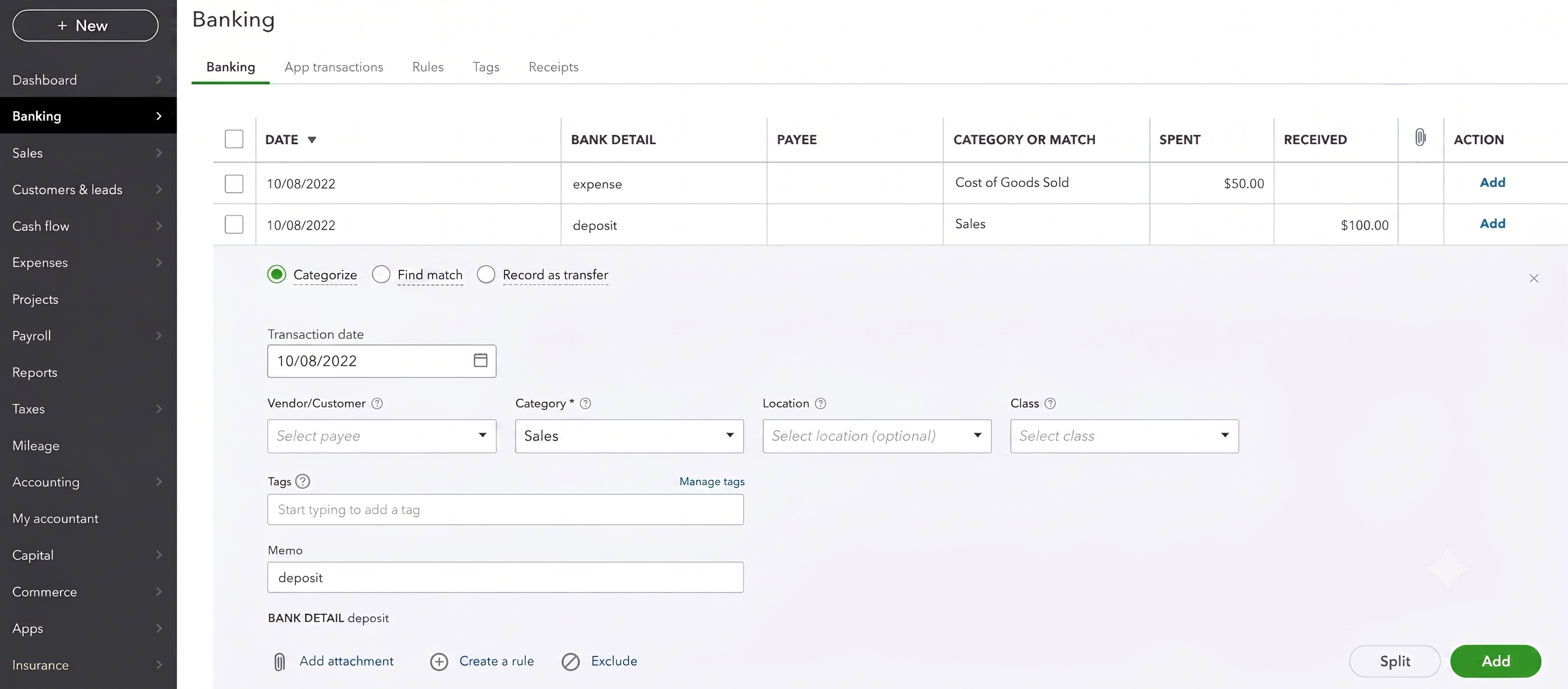Screen dimensions: 1568x689
Task: Open the calendar picker for Transaction date
Action: point(480,361)
